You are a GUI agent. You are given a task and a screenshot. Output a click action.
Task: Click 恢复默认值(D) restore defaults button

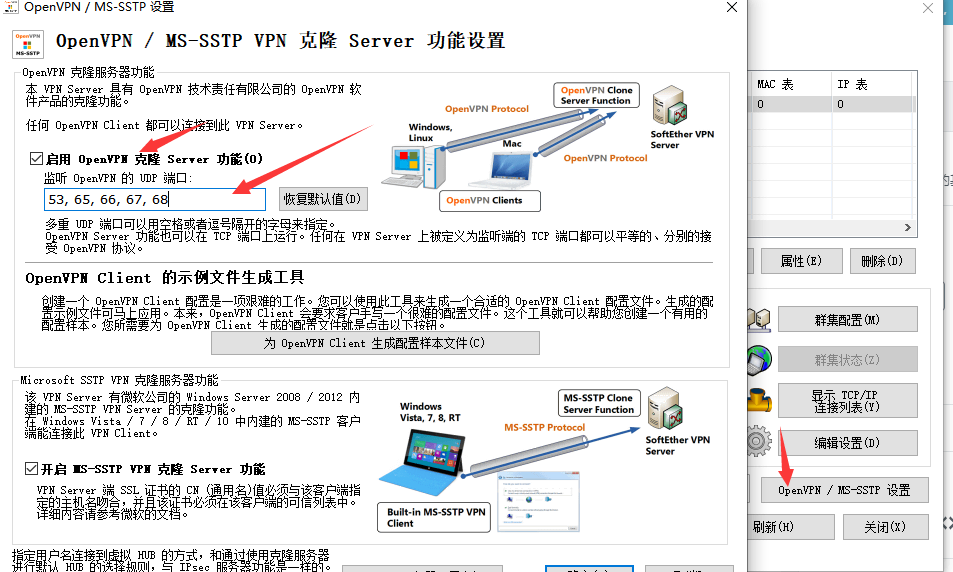tap(323, 199)
